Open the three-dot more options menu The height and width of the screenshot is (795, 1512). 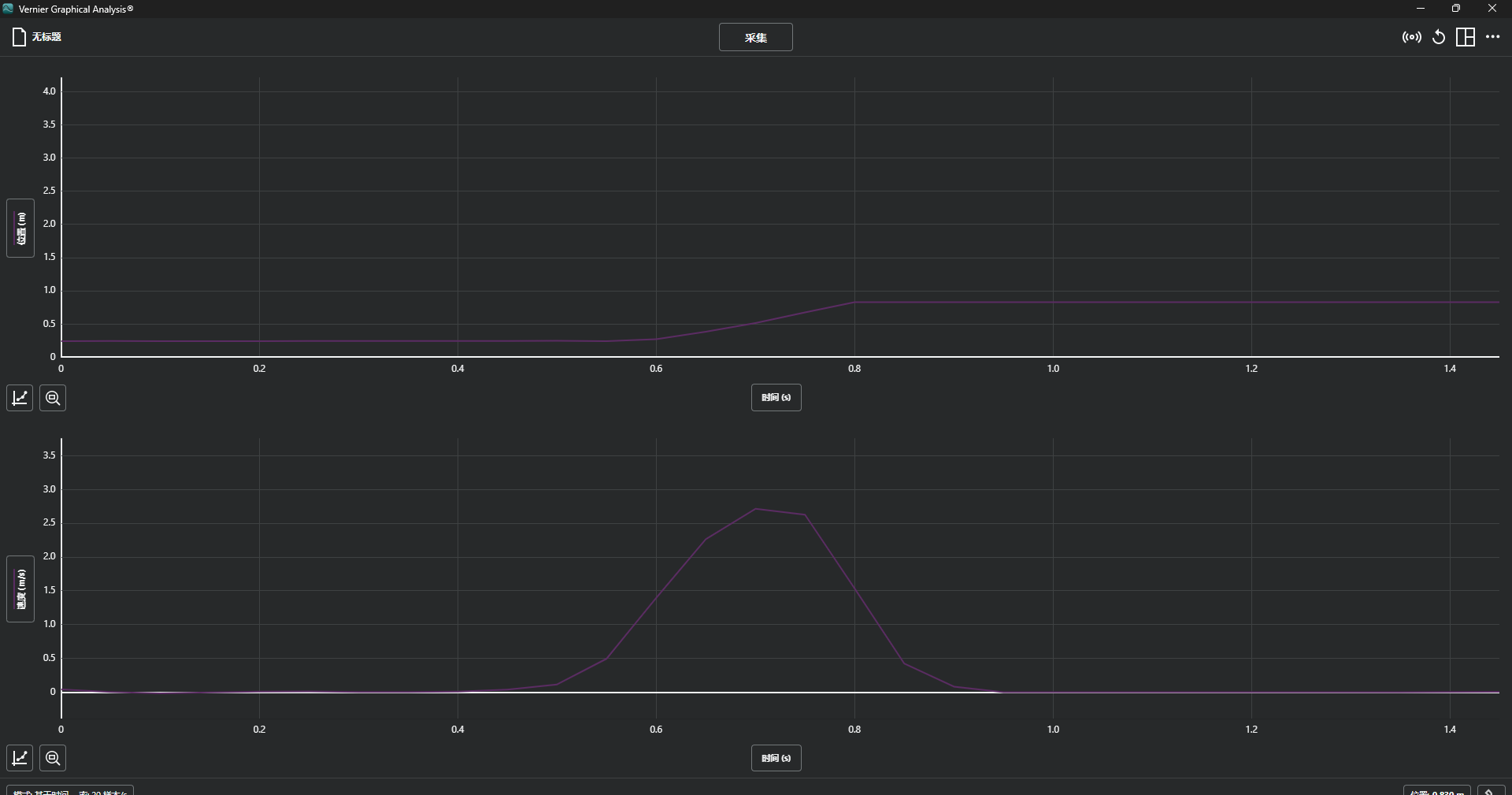tap(1493, 37)
